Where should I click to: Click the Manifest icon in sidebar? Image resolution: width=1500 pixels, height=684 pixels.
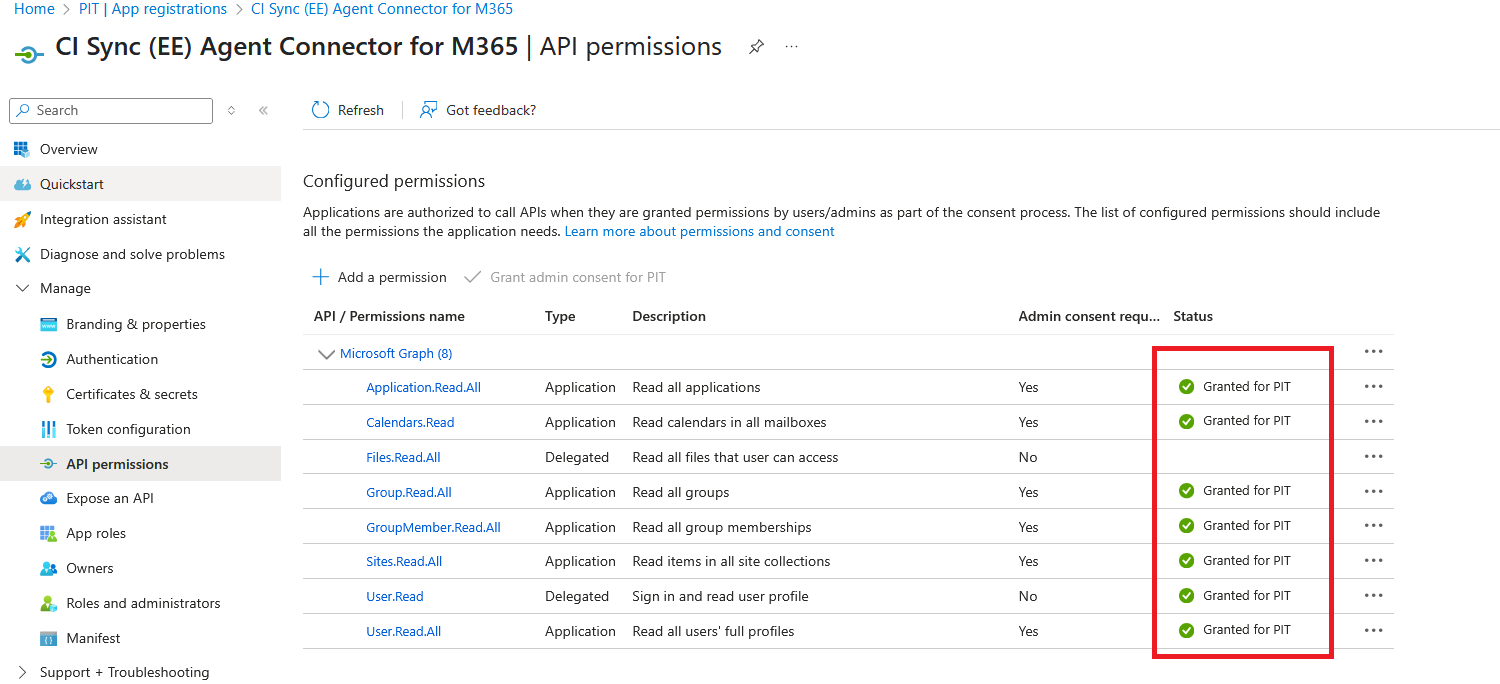click(48, 638)
